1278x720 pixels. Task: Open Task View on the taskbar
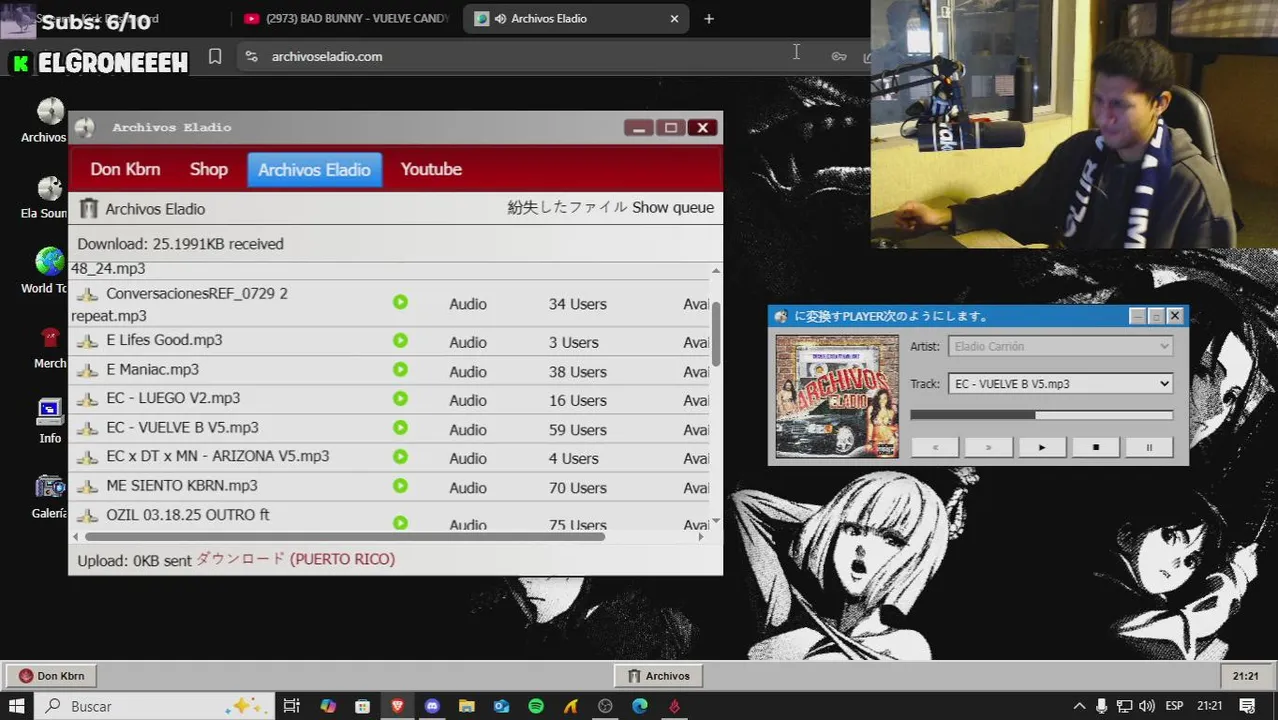(291, 706)
